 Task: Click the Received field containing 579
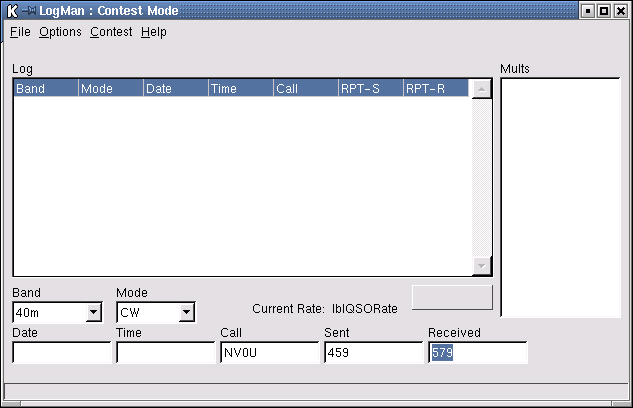(x=477, y=353)
